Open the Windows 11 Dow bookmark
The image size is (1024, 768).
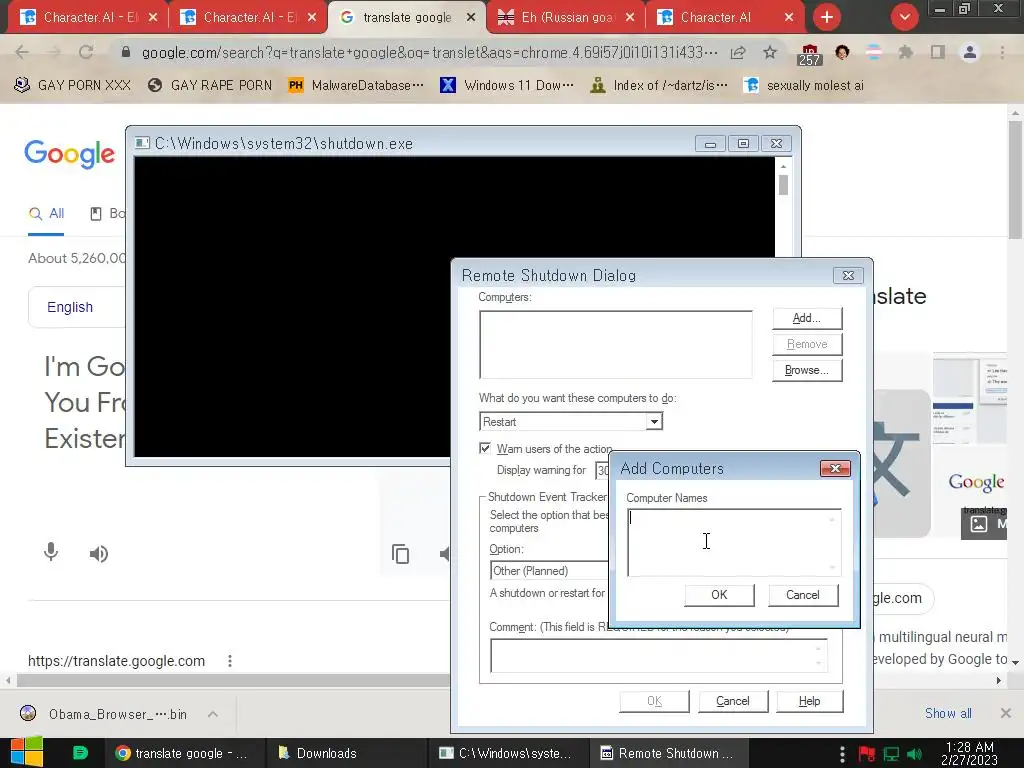click(507, 86)
